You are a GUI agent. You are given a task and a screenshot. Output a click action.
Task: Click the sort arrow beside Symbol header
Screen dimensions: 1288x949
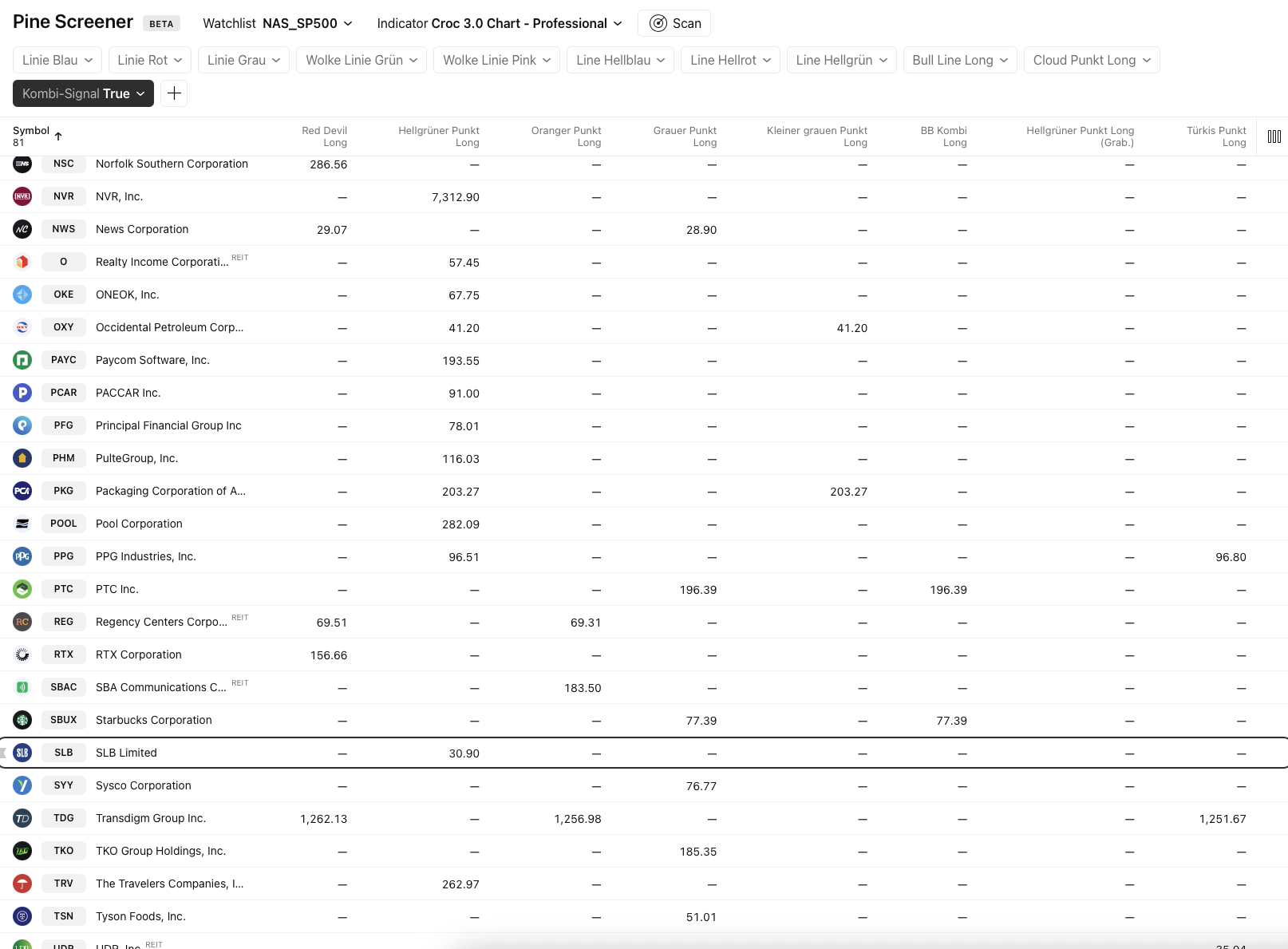(x=58, y=136)
